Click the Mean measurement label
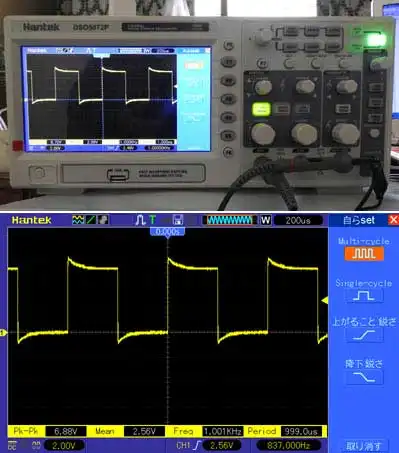Image resolution: width=399 pixels, height=453 pixels. pos(105,431)
